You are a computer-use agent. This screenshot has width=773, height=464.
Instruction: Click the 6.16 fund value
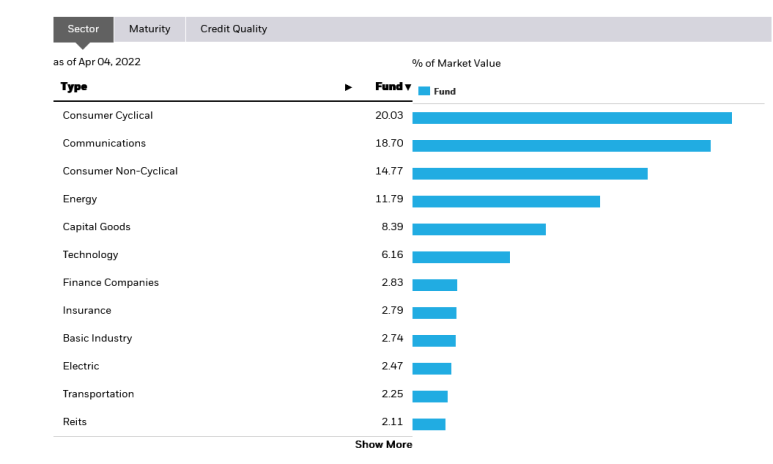click(392, 255)
